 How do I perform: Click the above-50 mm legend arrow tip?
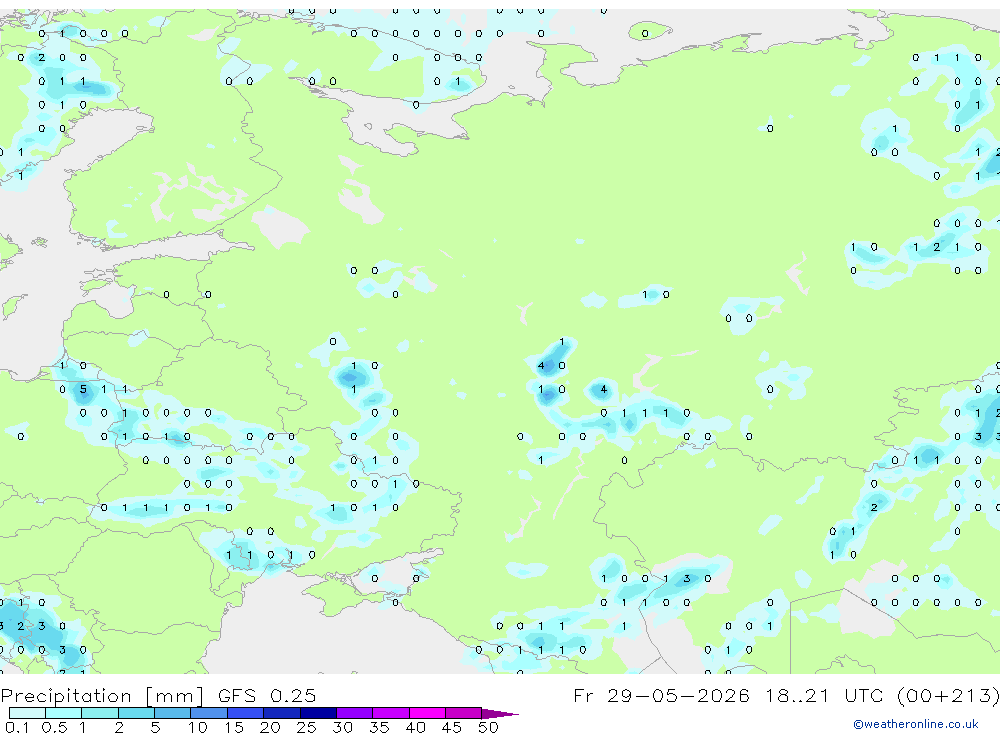coord(500,713)
